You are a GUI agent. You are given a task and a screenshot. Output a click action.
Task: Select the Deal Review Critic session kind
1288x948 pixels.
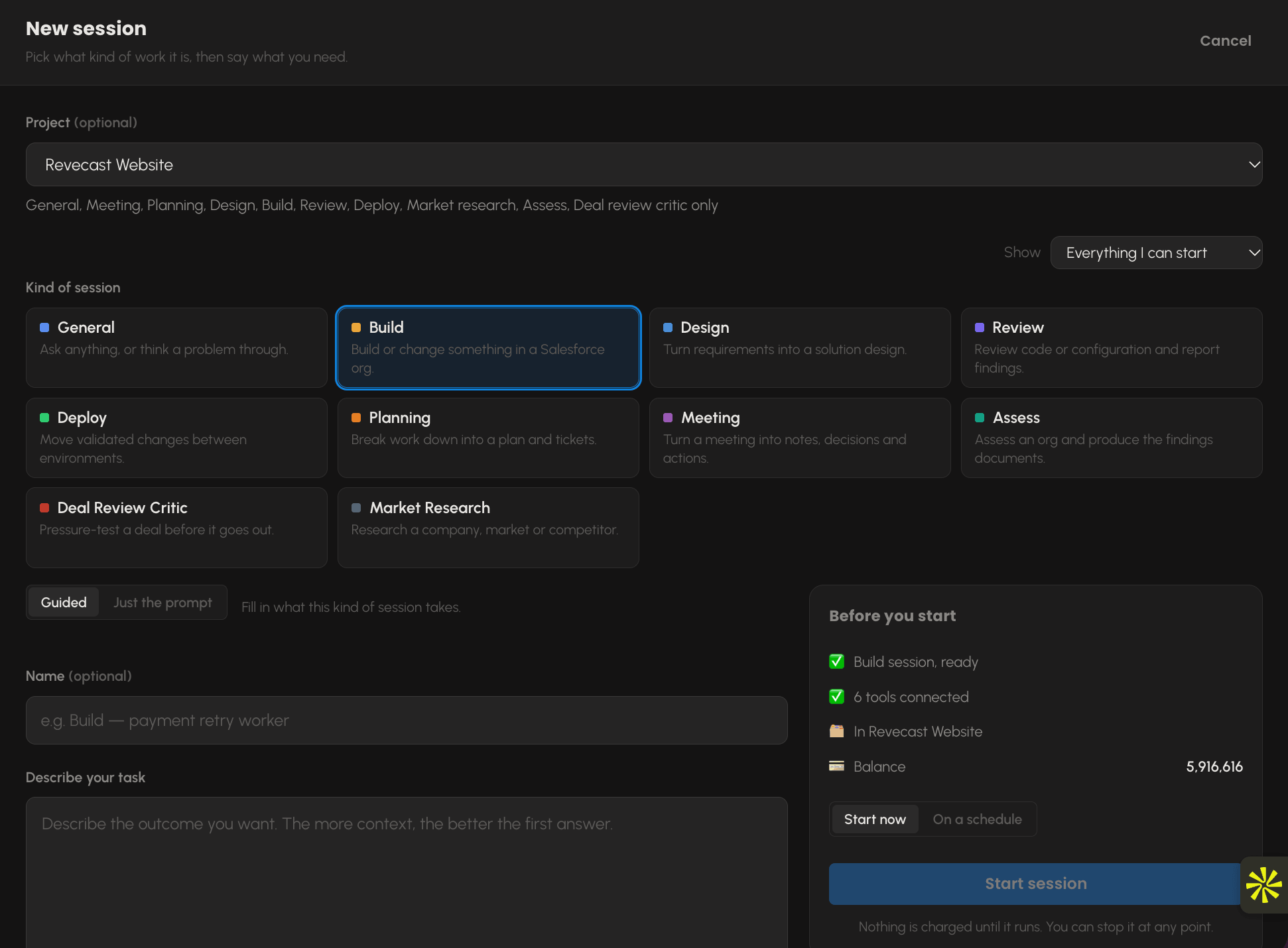pos(176,528)
